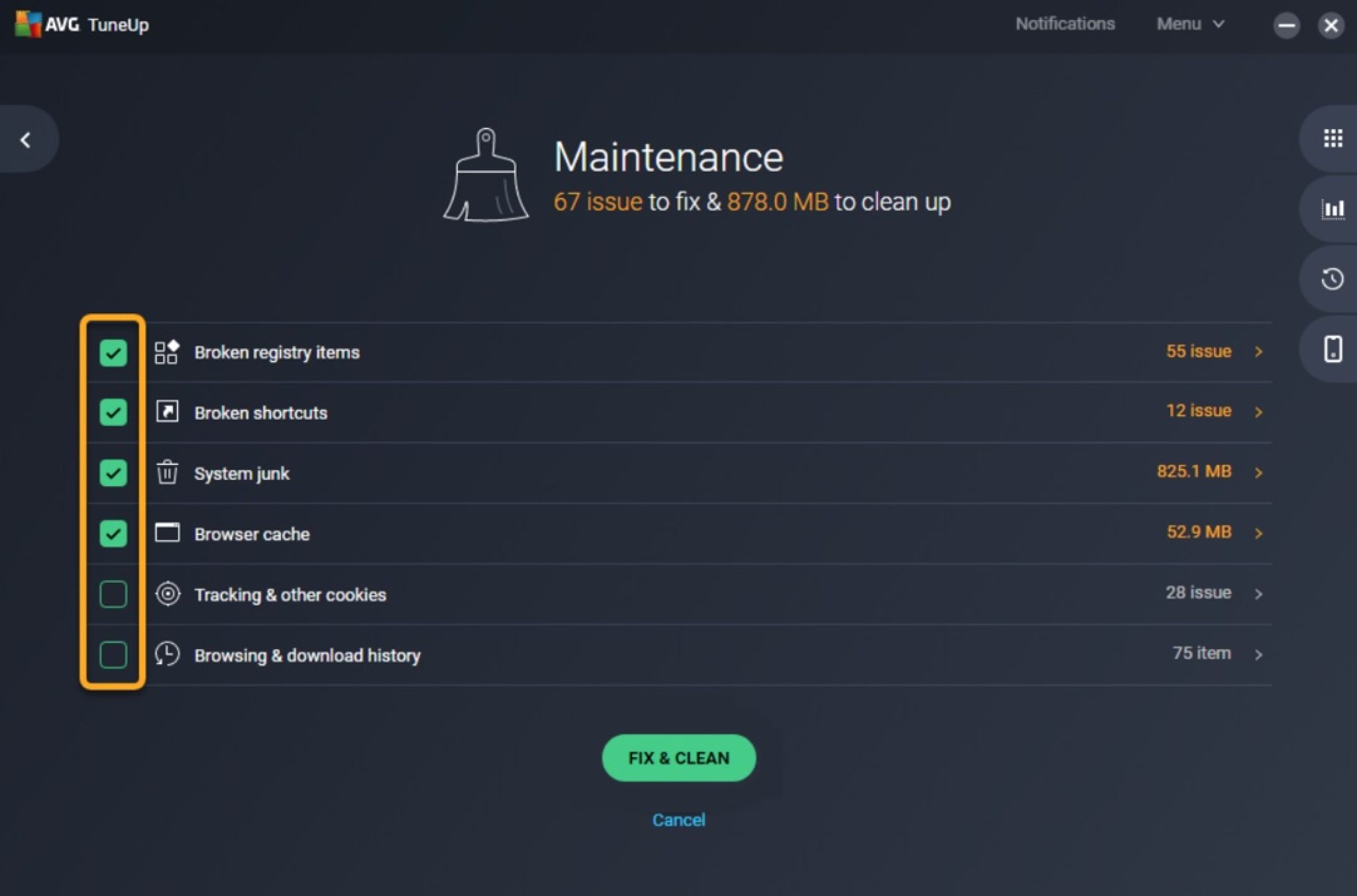
Task: Open the history clock icon on right sidebar
Action: tap(1334, 279)
